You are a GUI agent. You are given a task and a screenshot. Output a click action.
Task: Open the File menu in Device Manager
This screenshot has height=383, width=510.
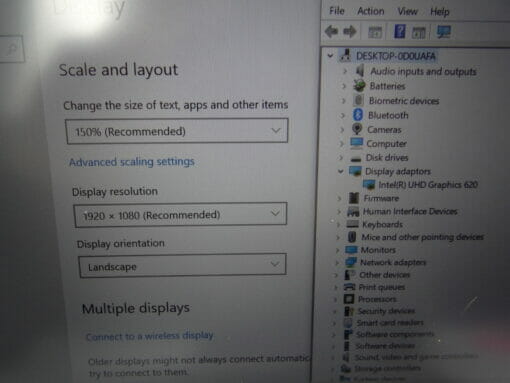point(337,11)
